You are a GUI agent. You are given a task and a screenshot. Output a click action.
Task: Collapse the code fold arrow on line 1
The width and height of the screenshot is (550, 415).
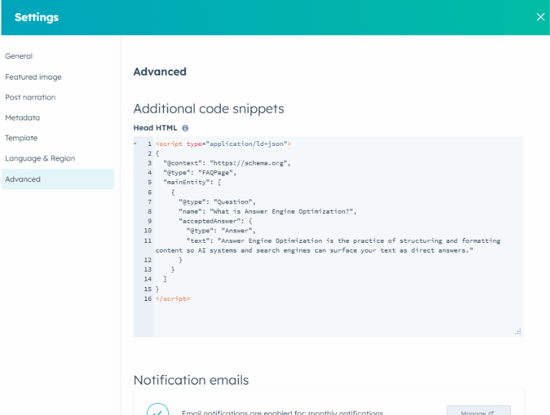[135, 143]
